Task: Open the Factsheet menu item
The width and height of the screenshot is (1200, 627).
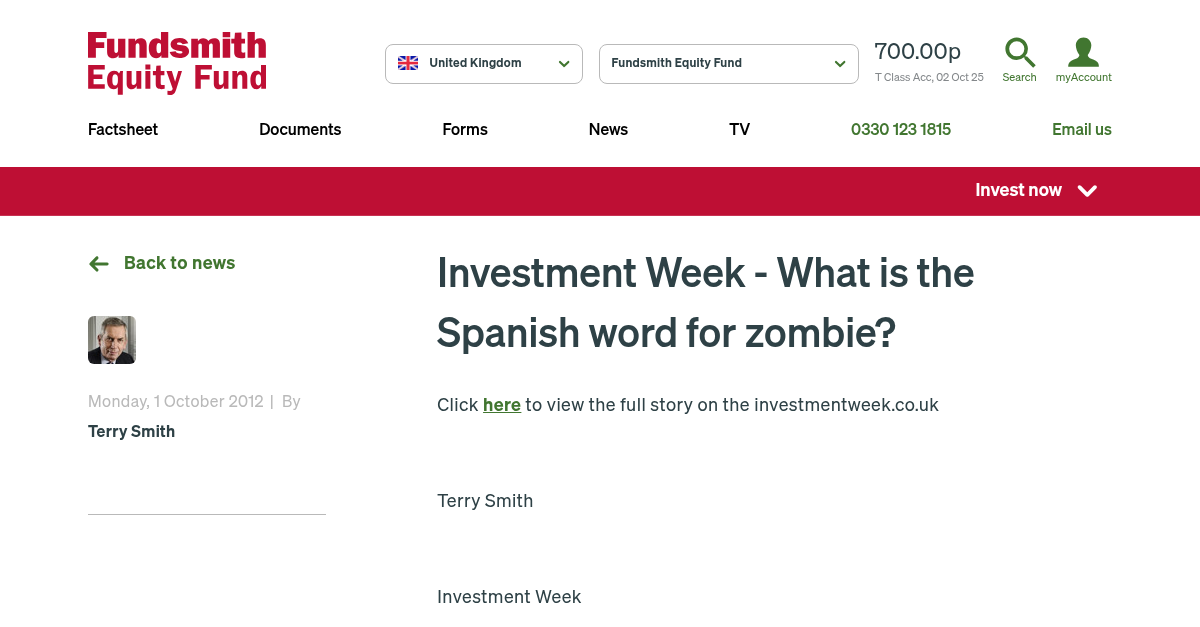Action: tap(123, 129)
